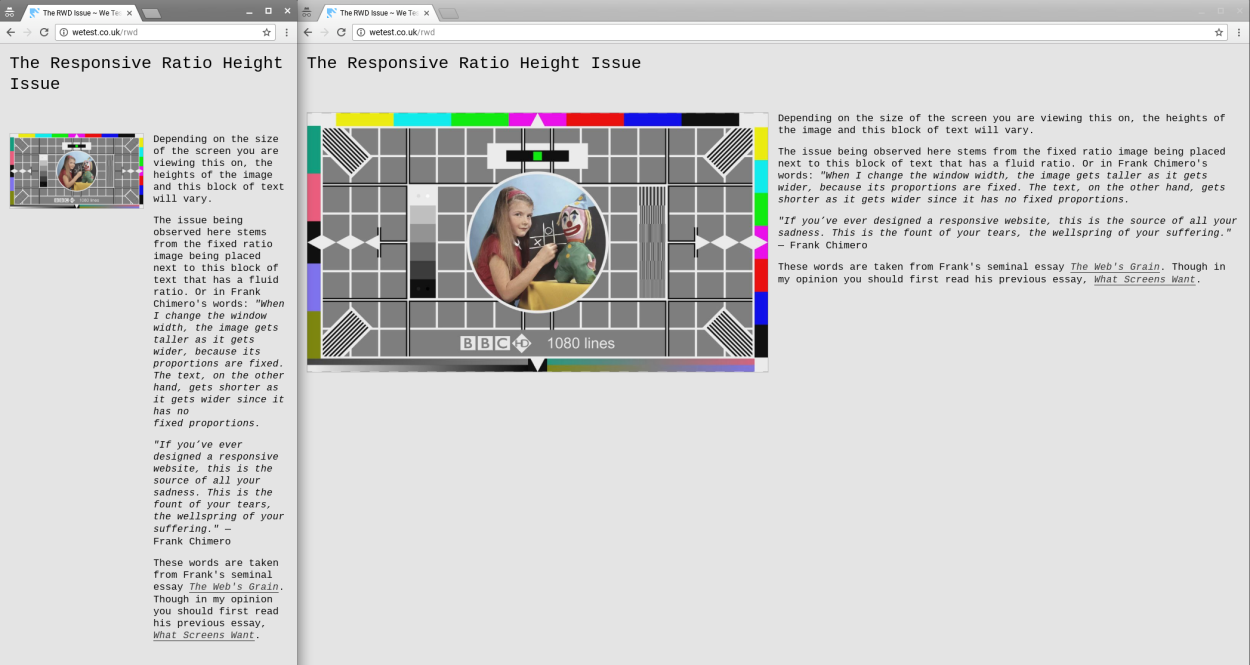Open 'The Web's Grain' link in the right window
Viewport: 1250px width, 665px height.
1113,267
